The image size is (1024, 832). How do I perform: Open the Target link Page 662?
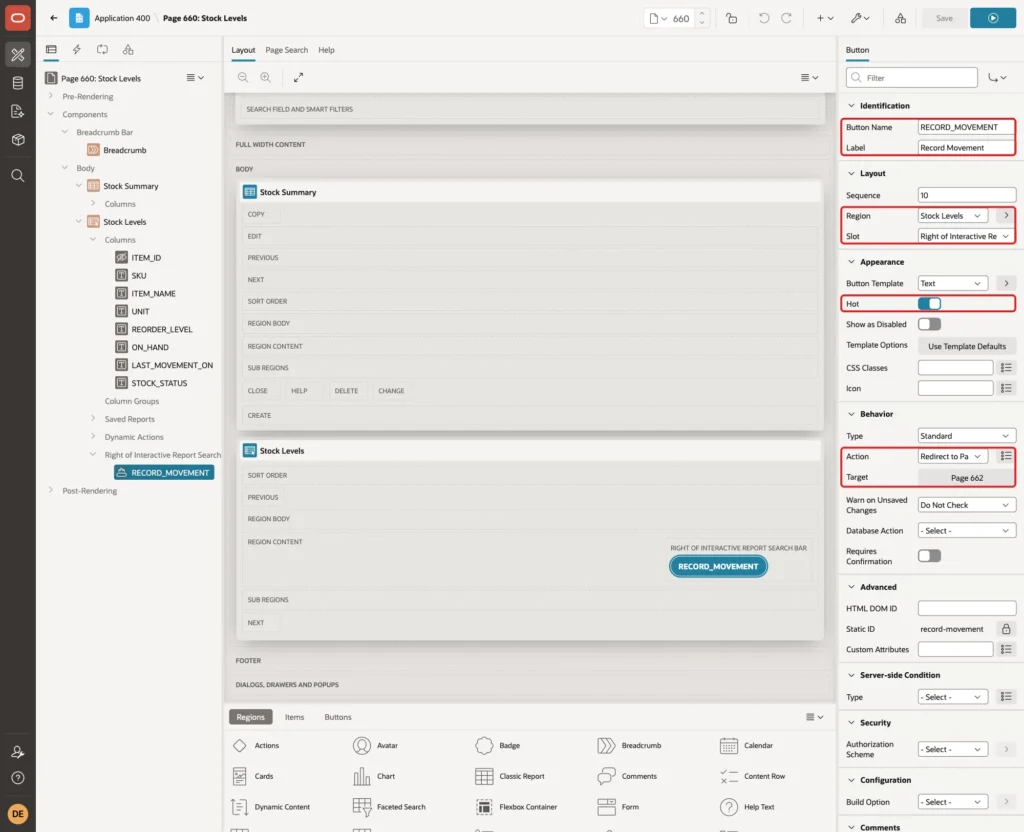point(967,478)
